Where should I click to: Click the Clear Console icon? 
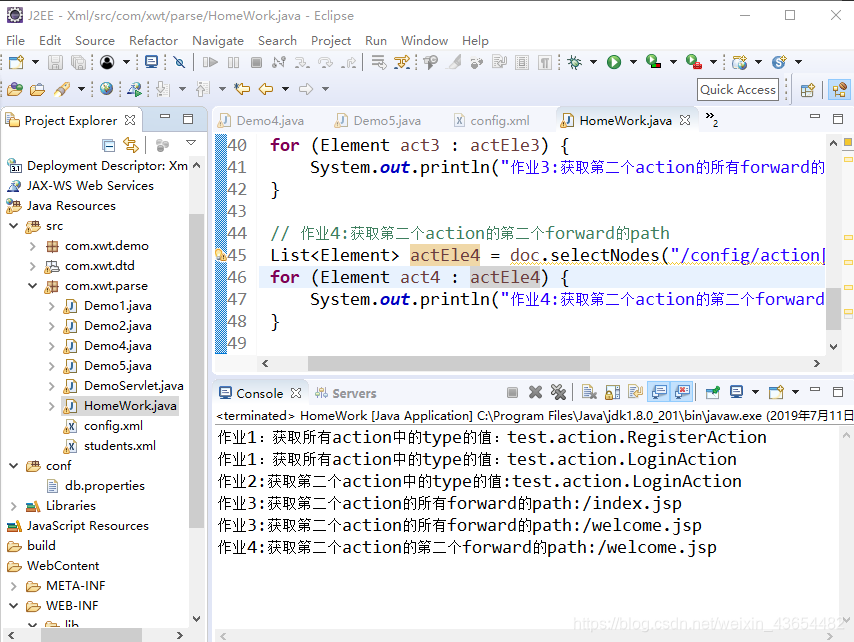[x=589, y=392]
